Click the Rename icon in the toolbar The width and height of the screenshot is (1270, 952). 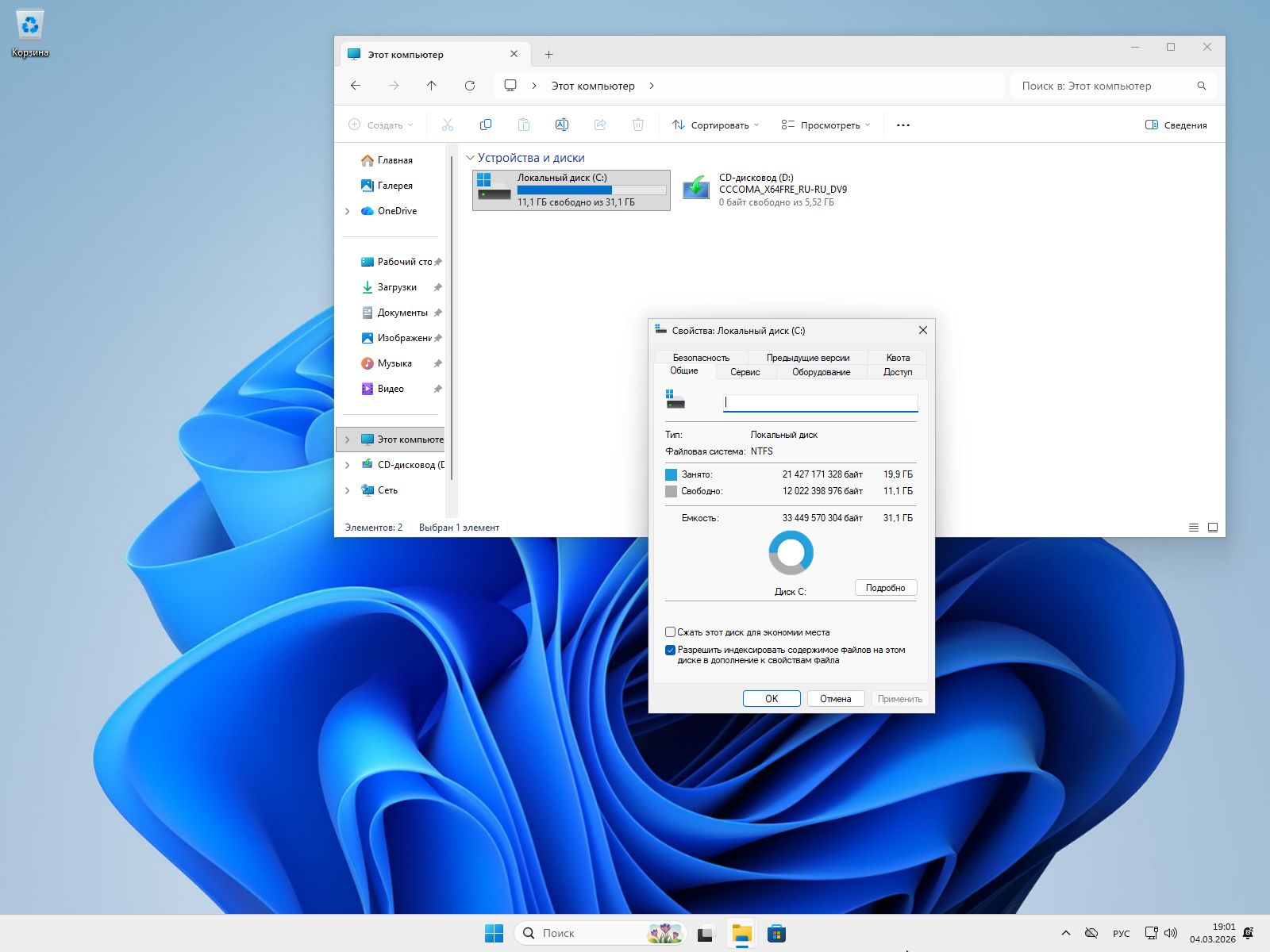point(561,125)
